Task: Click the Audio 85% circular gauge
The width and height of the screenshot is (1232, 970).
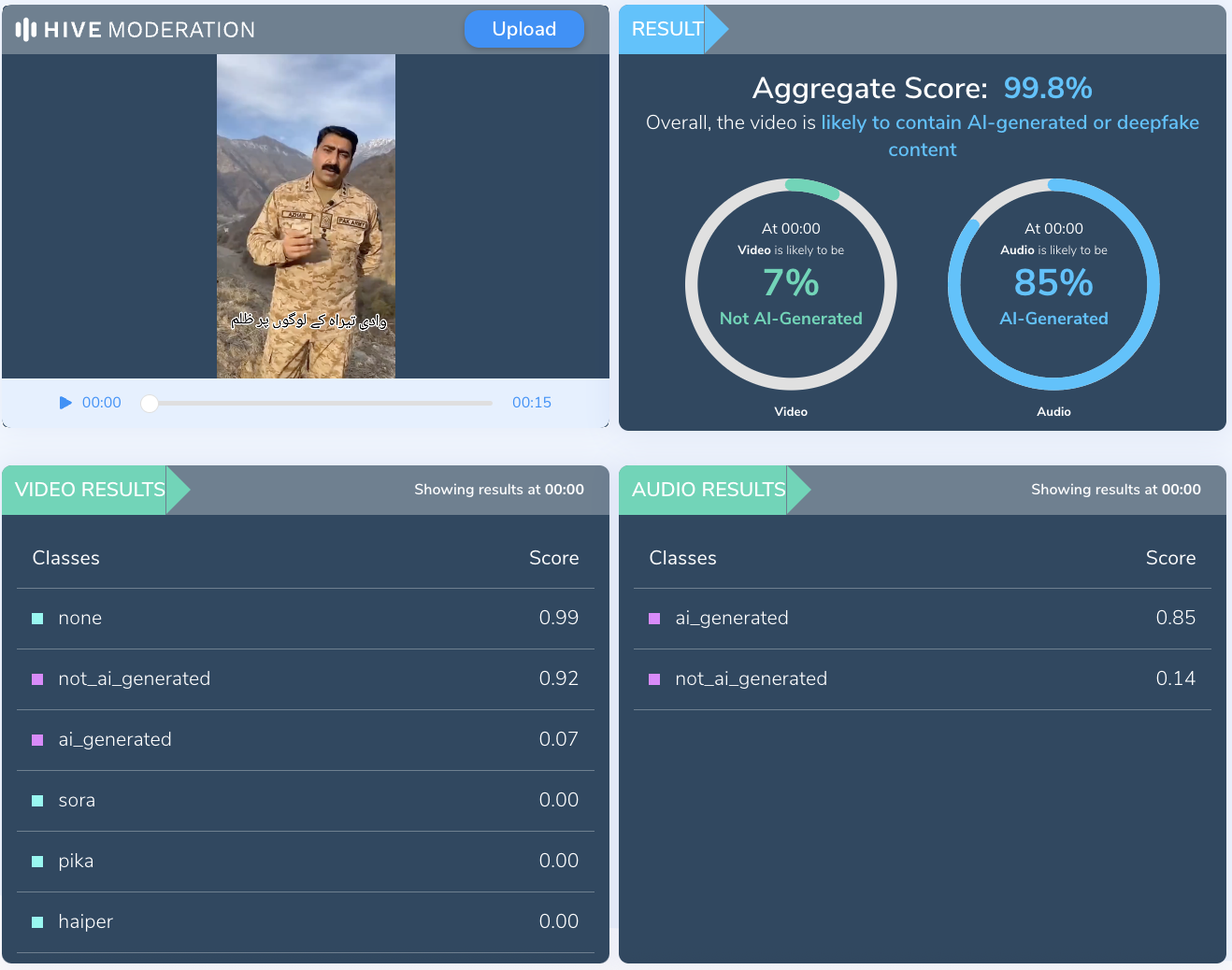Action: (x=1053, y=284)
